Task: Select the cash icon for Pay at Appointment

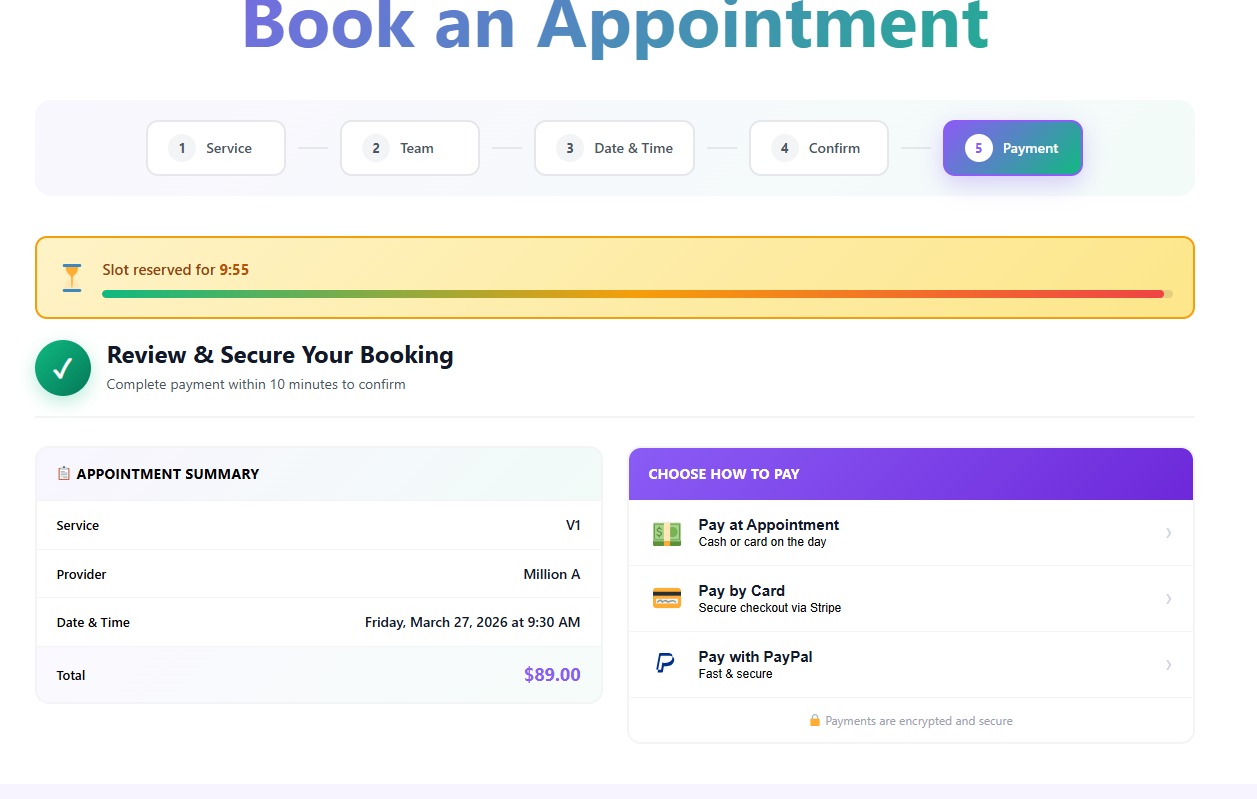Action: [666, 532]
